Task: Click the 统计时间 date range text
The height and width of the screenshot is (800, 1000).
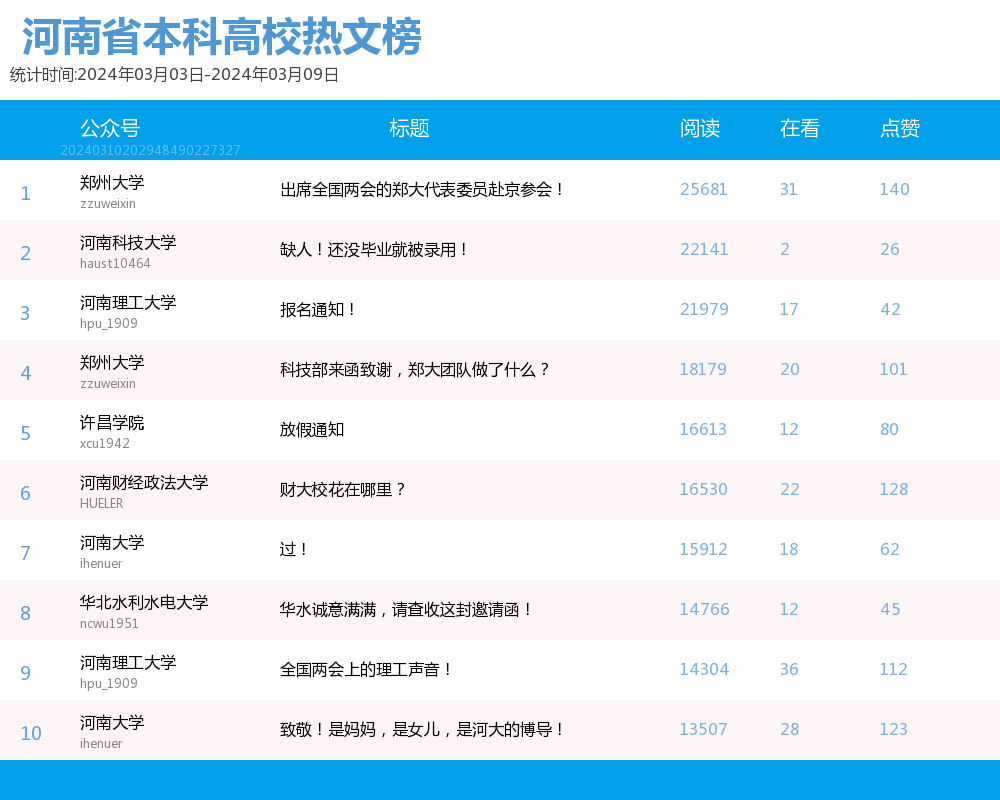Action: [x=174, y=75]
